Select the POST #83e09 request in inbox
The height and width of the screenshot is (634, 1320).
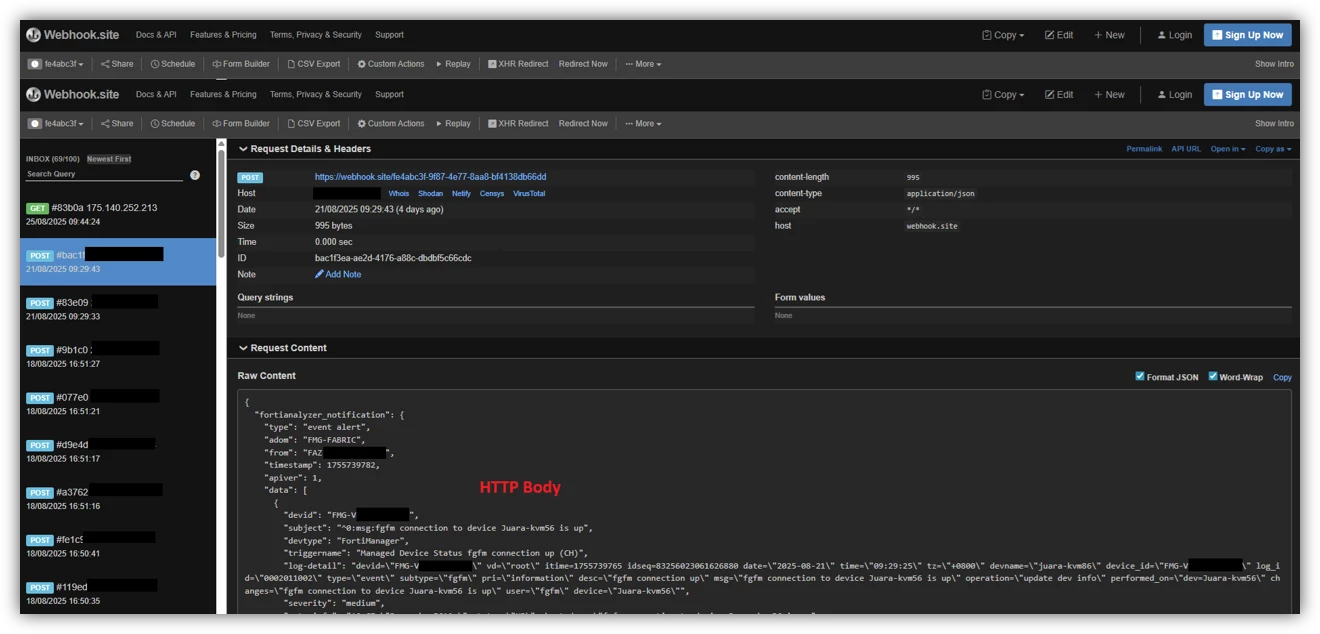(x=118, y=309)
